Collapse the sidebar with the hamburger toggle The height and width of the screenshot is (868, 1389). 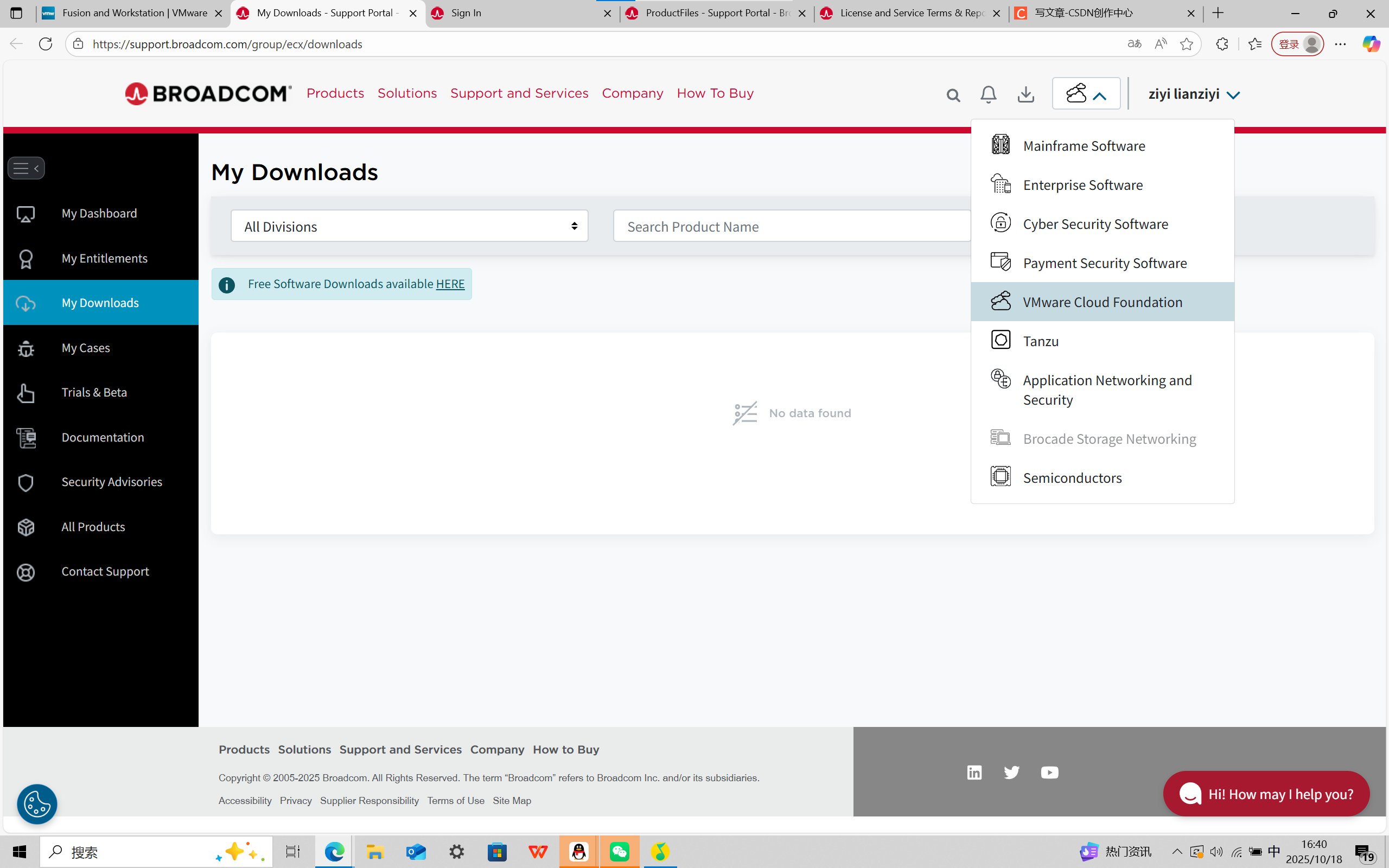26,168
